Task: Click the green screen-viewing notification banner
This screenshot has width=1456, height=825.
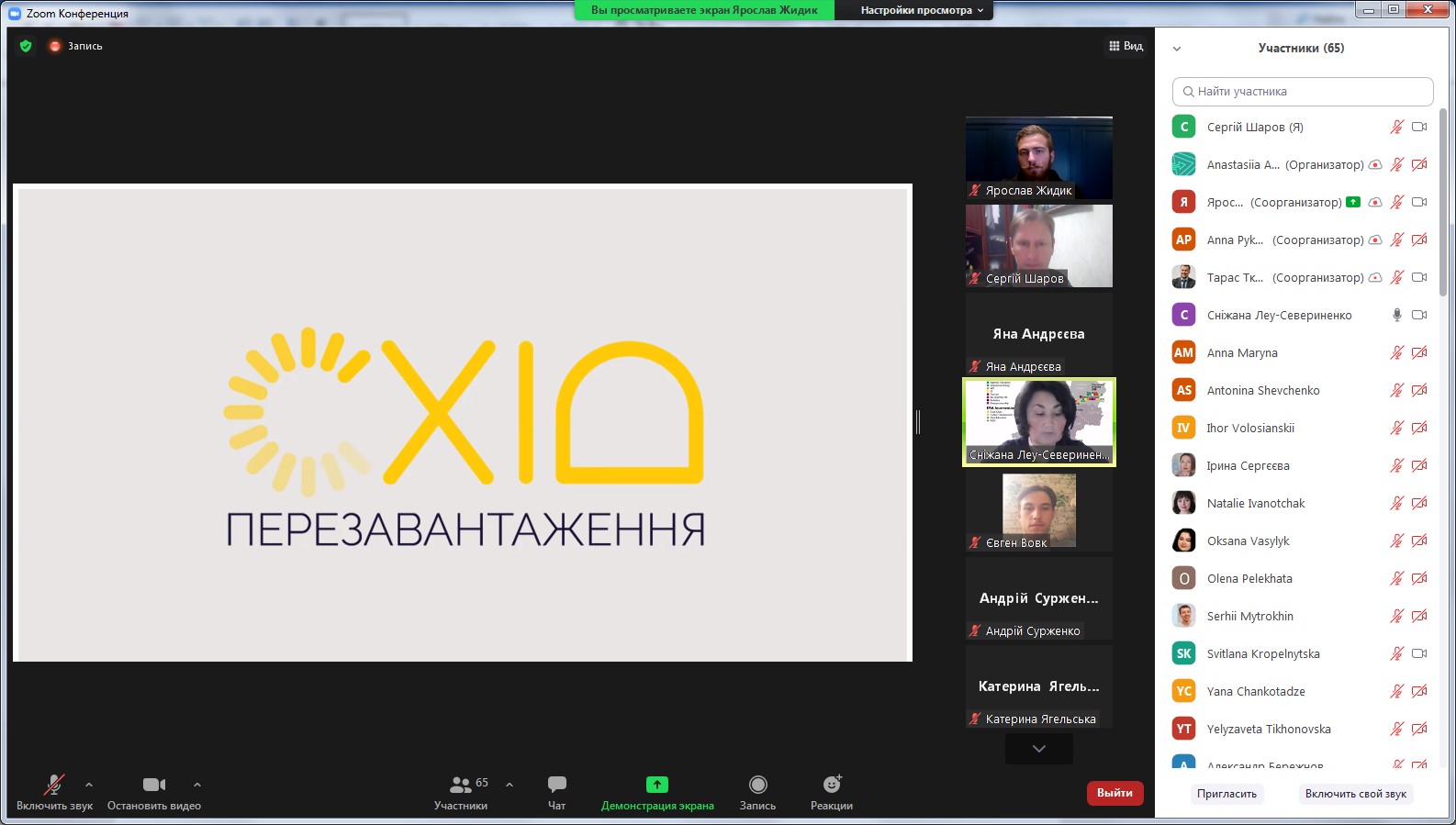Action: click(704, 10)
